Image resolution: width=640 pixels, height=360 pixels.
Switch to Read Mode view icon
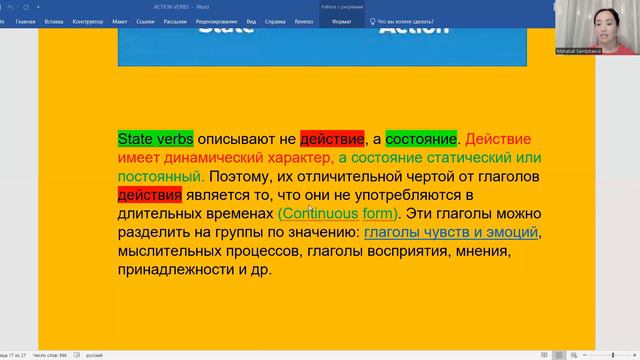[544, 355]
